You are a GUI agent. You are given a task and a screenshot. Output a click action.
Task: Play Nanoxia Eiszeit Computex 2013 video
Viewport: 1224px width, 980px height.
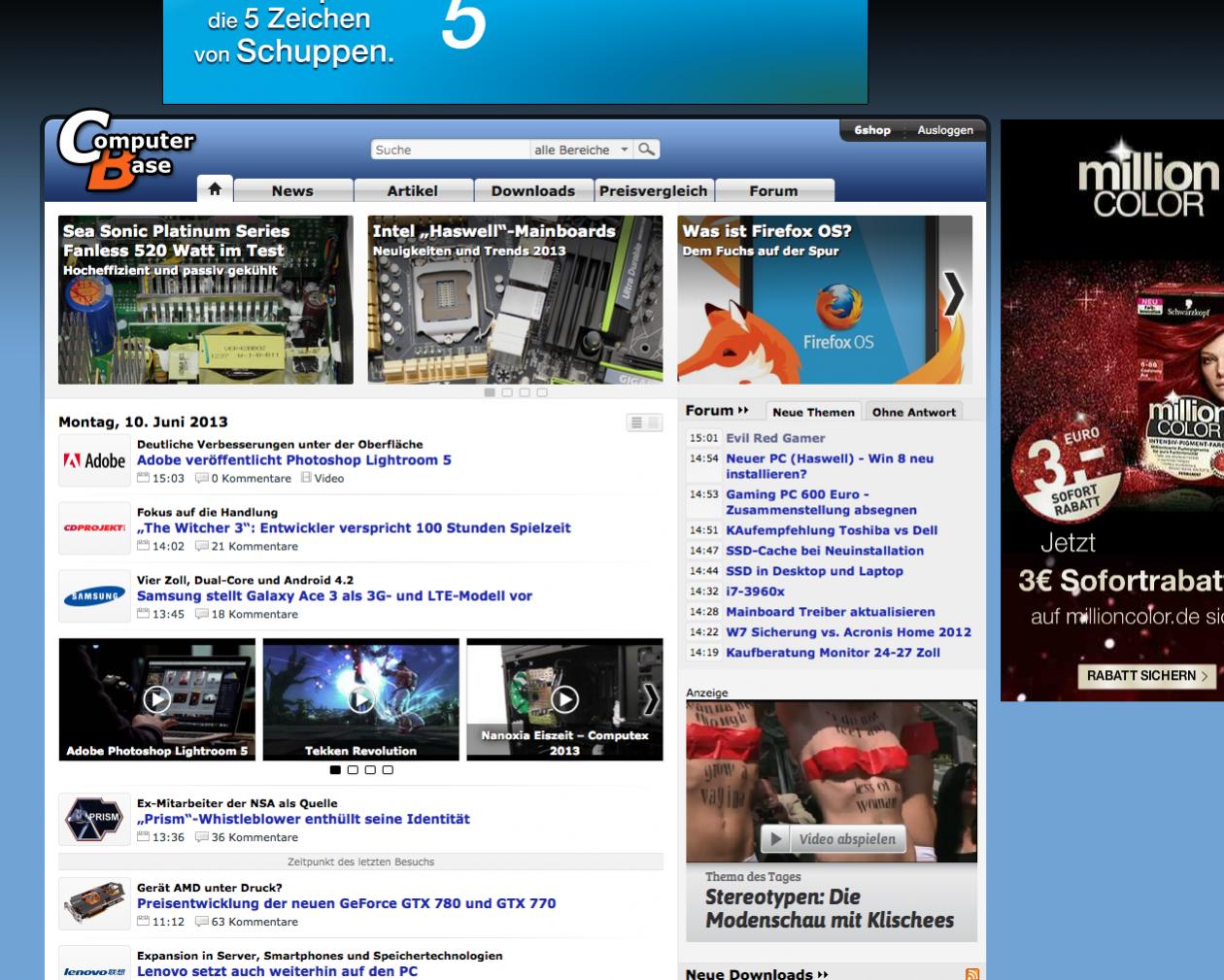click(564, 699)
